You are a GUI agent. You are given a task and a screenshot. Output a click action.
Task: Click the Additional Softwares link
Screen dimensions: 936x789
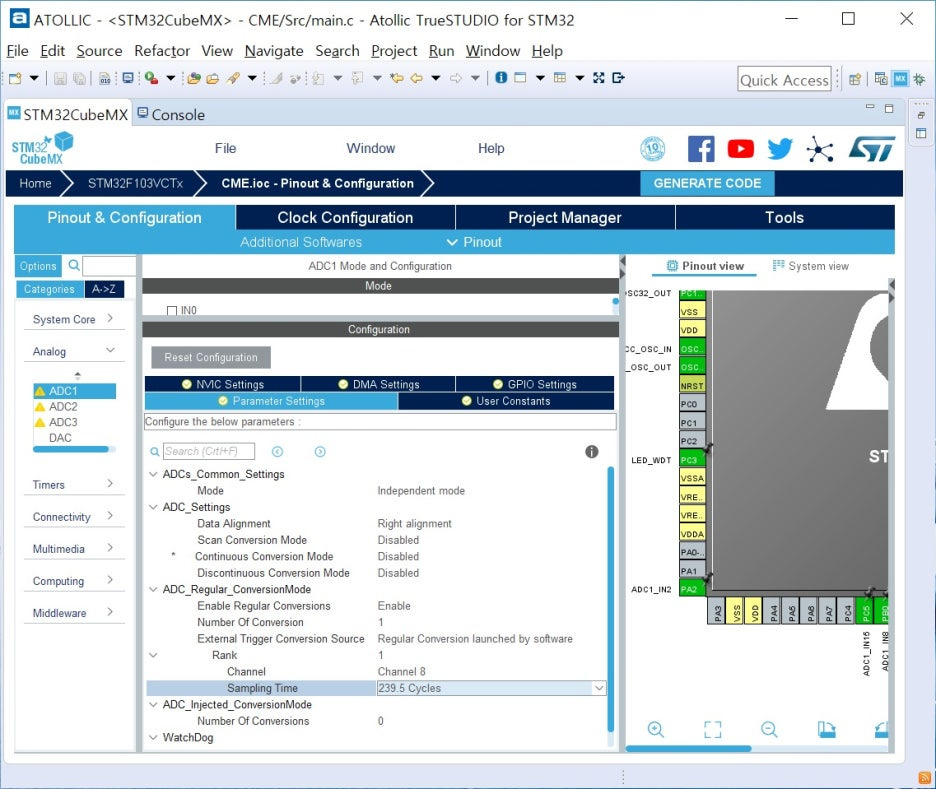pyautogui.click(x=301, y=242)
